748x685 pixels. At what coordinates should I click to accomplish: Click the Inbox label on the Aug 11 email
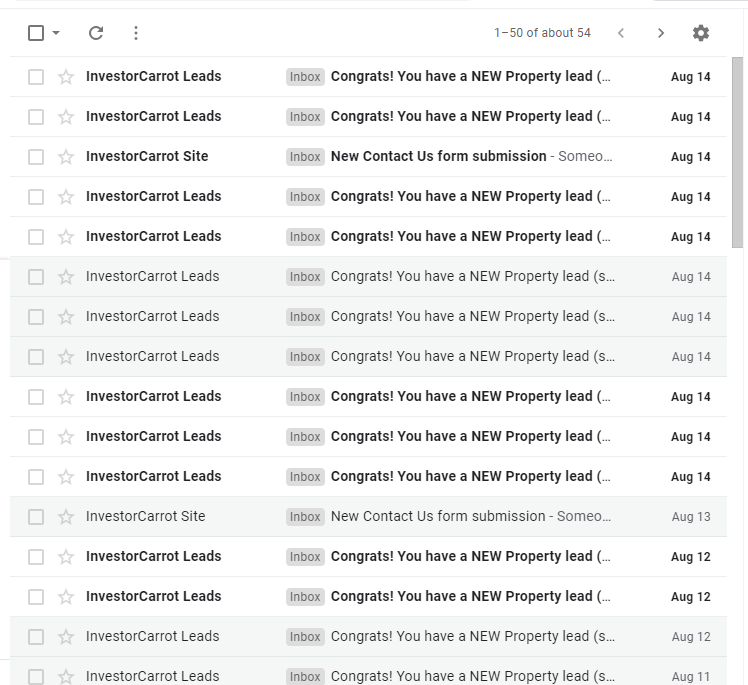(305, 676)
